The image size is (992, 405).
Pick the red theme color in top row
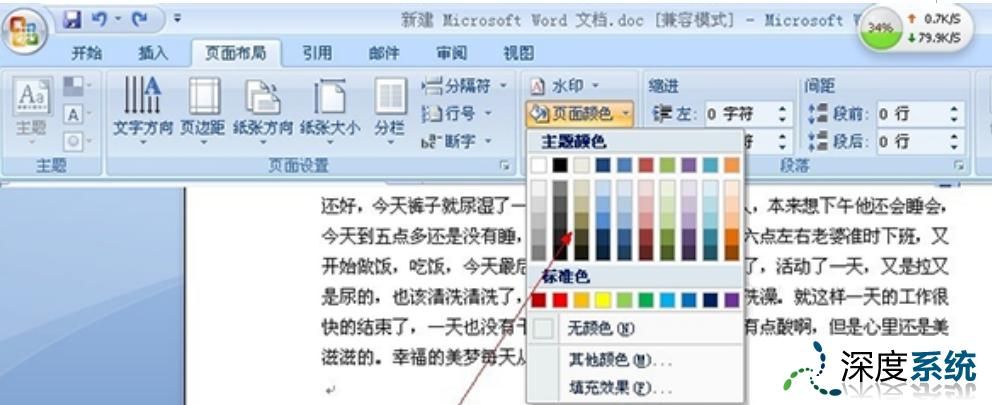(x=646, y=165)
